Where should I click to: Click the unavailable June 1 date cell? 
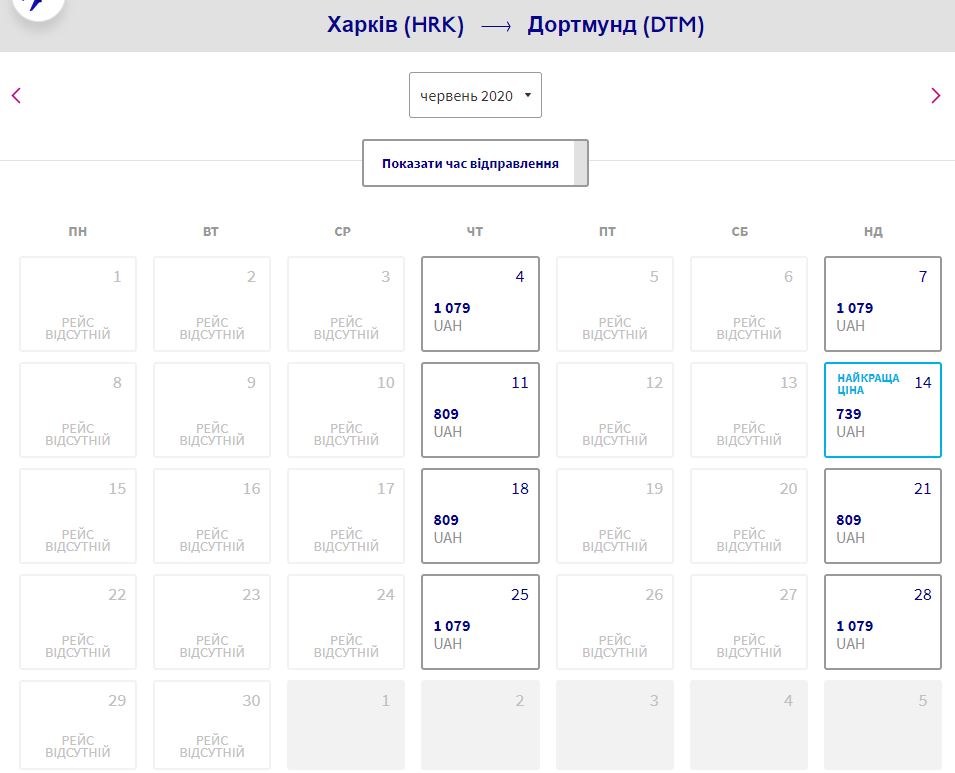pos(78,304)
